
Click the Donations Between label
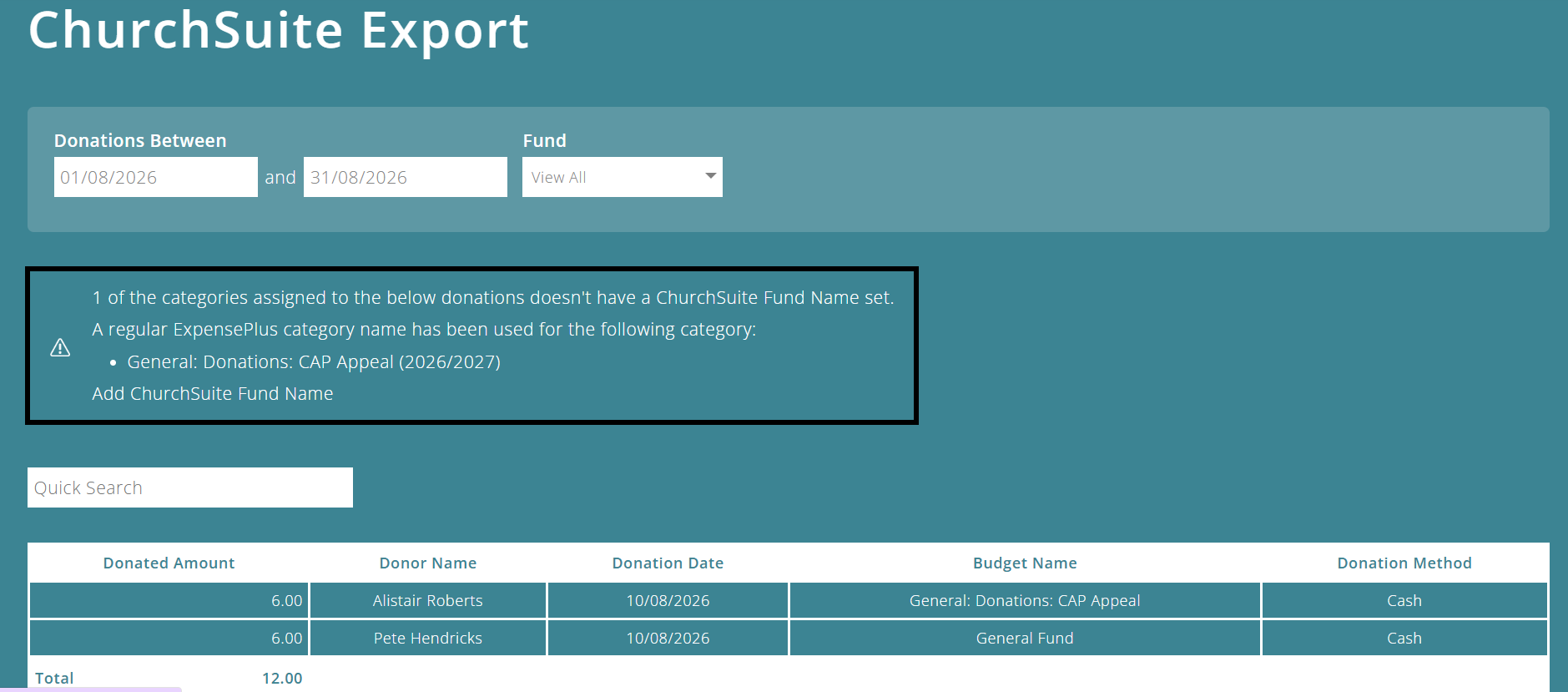(140, 140)
